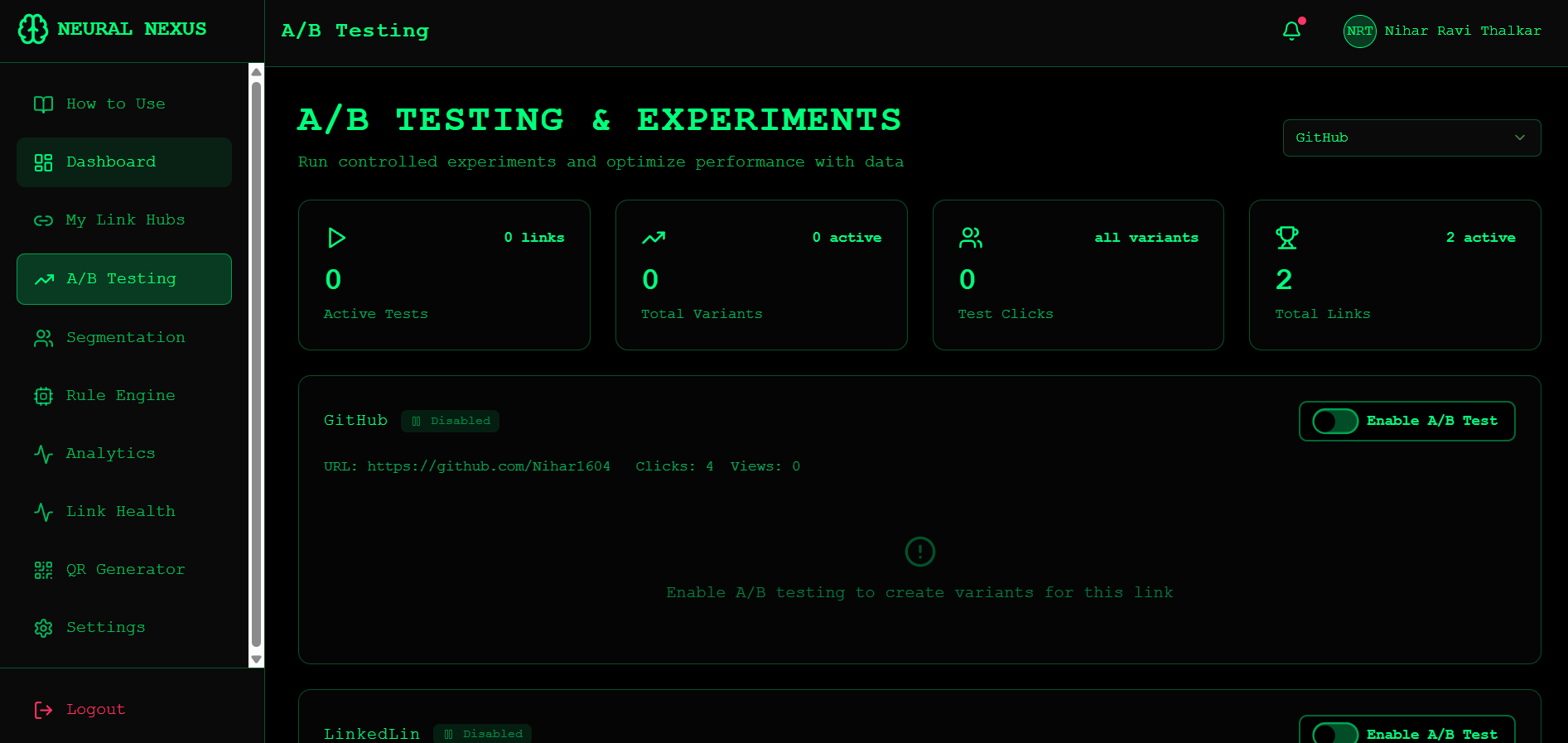Screen dimensions: 1568x743
Task: Click Nihar Ravi Thalkar profile name
Action: point(1463,31)
